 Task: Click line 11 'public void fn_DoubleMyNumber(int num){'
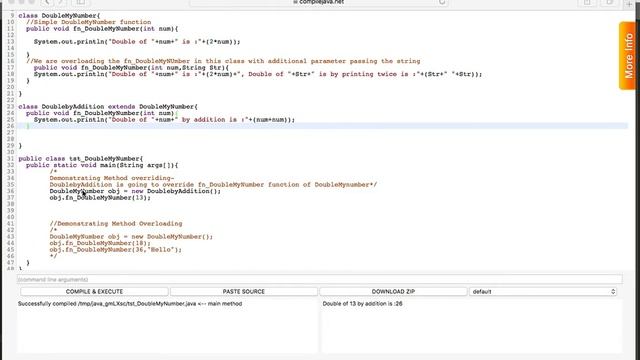[x=102, y=29]
